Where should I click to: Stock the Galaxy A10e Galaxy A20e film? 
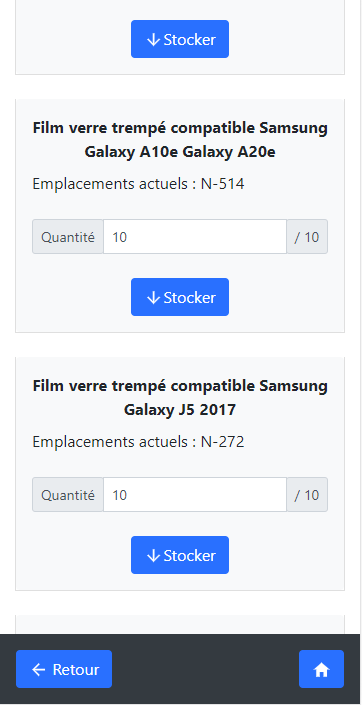pos(180,297)
